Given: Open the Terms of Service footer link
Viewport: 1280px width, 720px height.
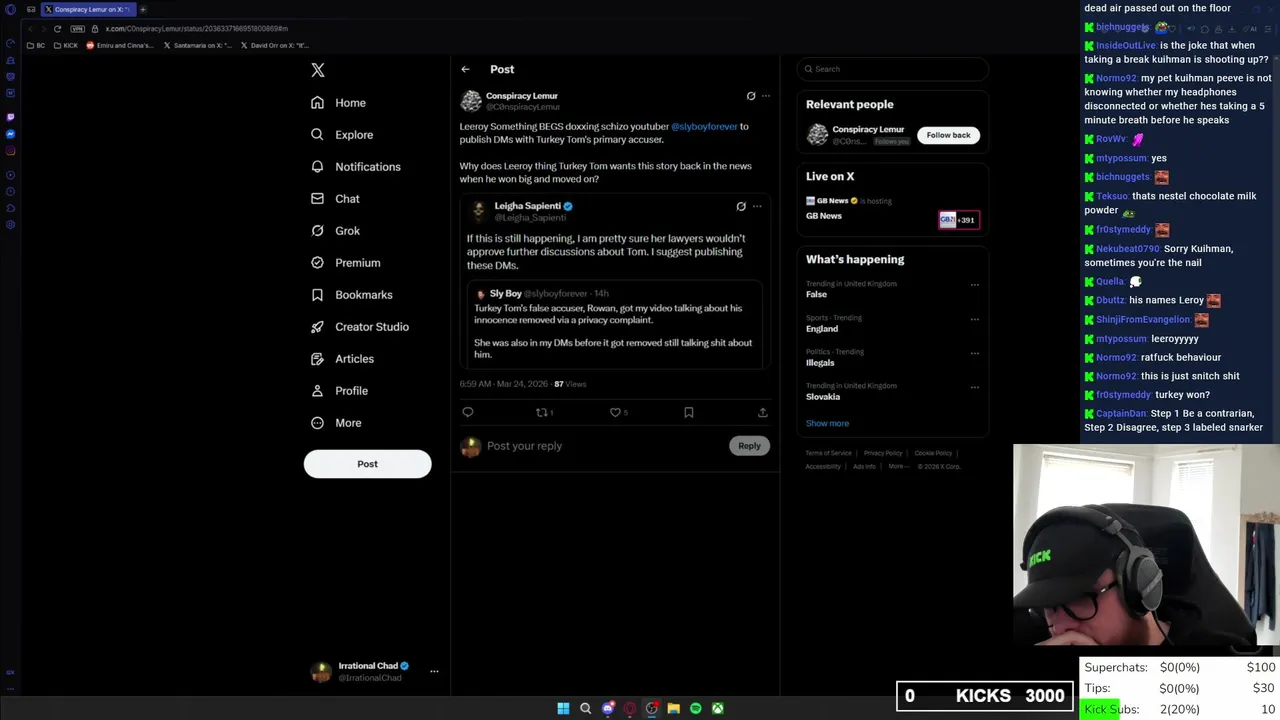Looking at the screenshot, I should coord(829,453).
